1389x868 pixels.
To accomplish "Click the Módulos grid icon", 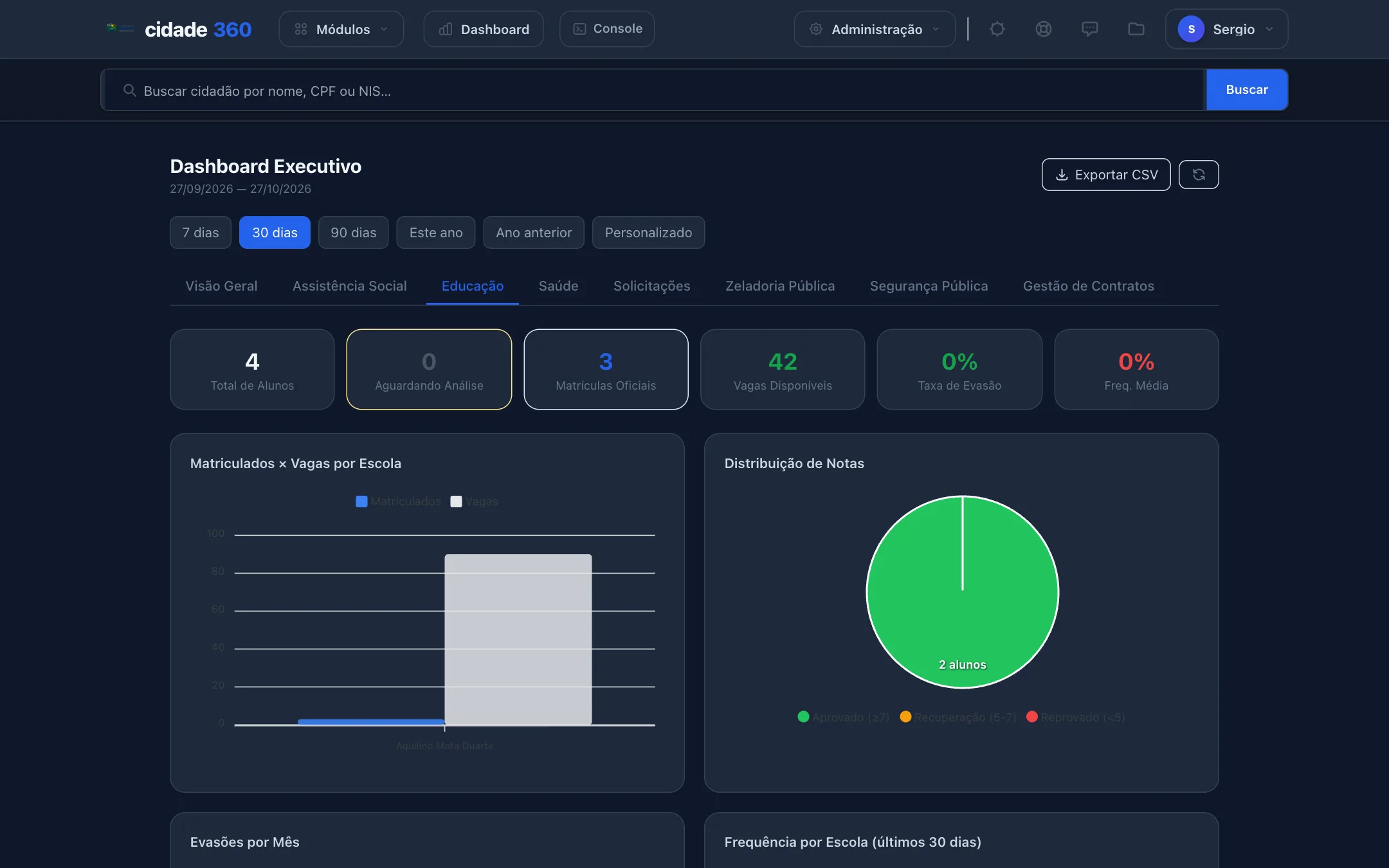I will tap(300, 29).
